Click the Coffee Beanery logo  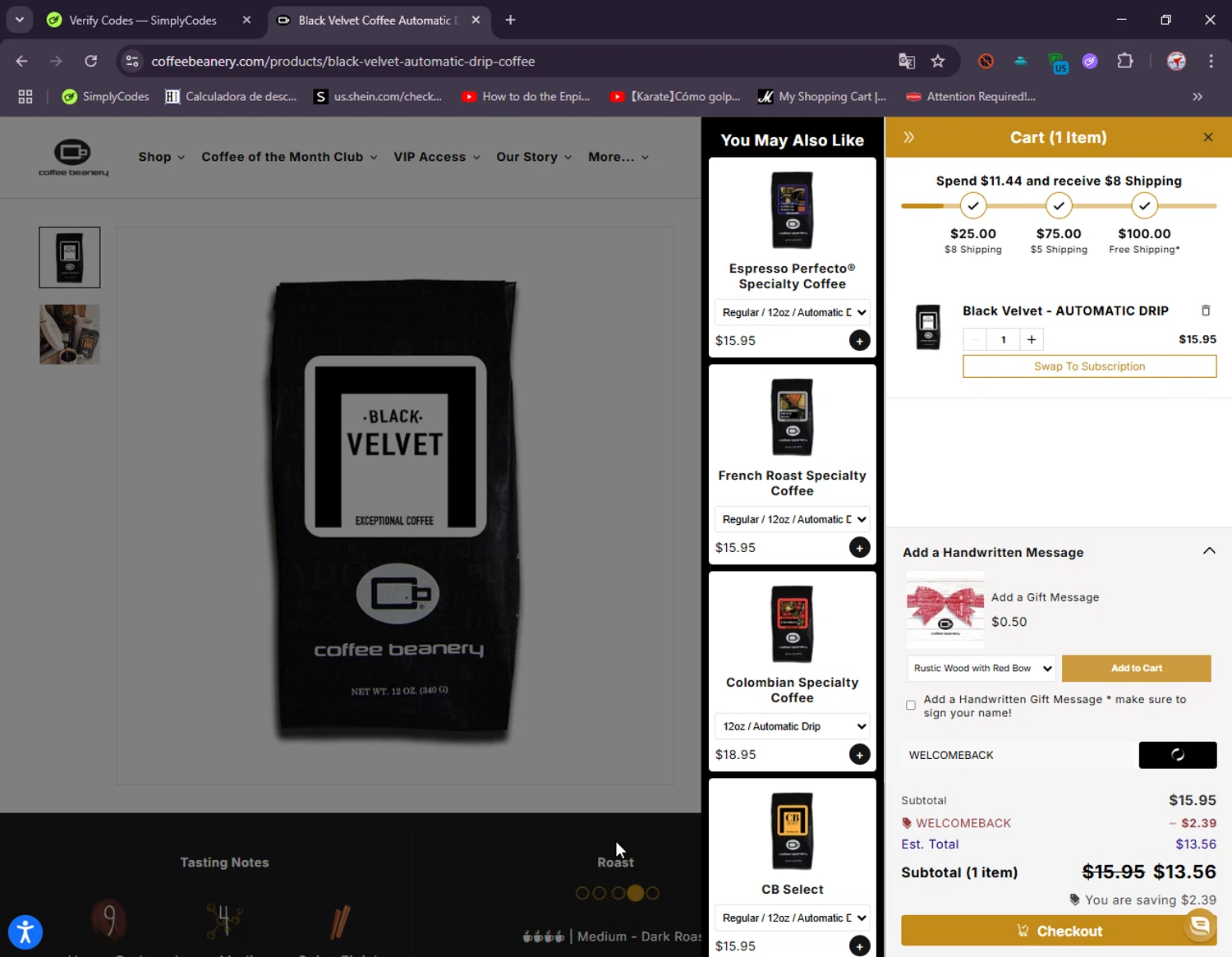pyautogui.click(x=73, y=157)
